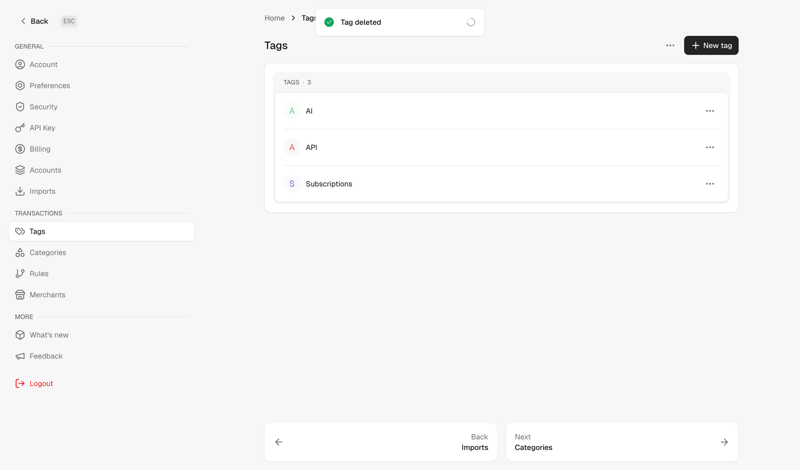This screenshot has width=800, height=470.
Task: Click the Billing dollar icon
Action: point(20,149)
